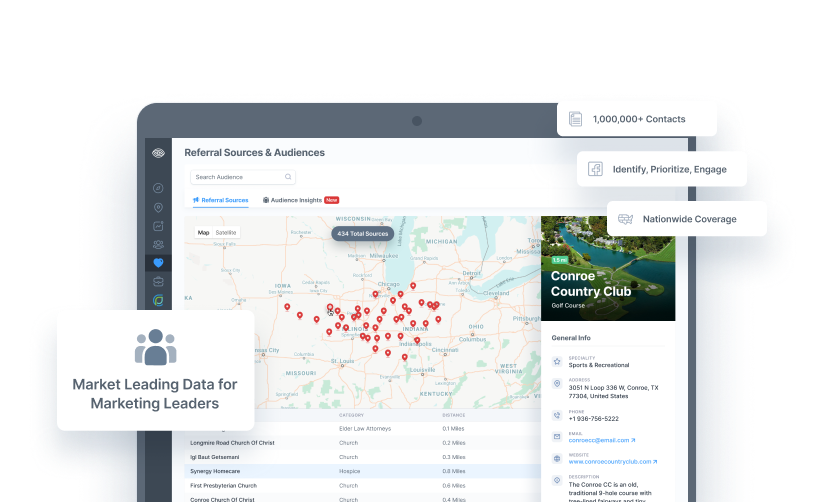This screenshot has width=830, height=502.
Task: Click the people icon on Market Leading Data card
Action: pyautogui.click(x=156, y=347)
